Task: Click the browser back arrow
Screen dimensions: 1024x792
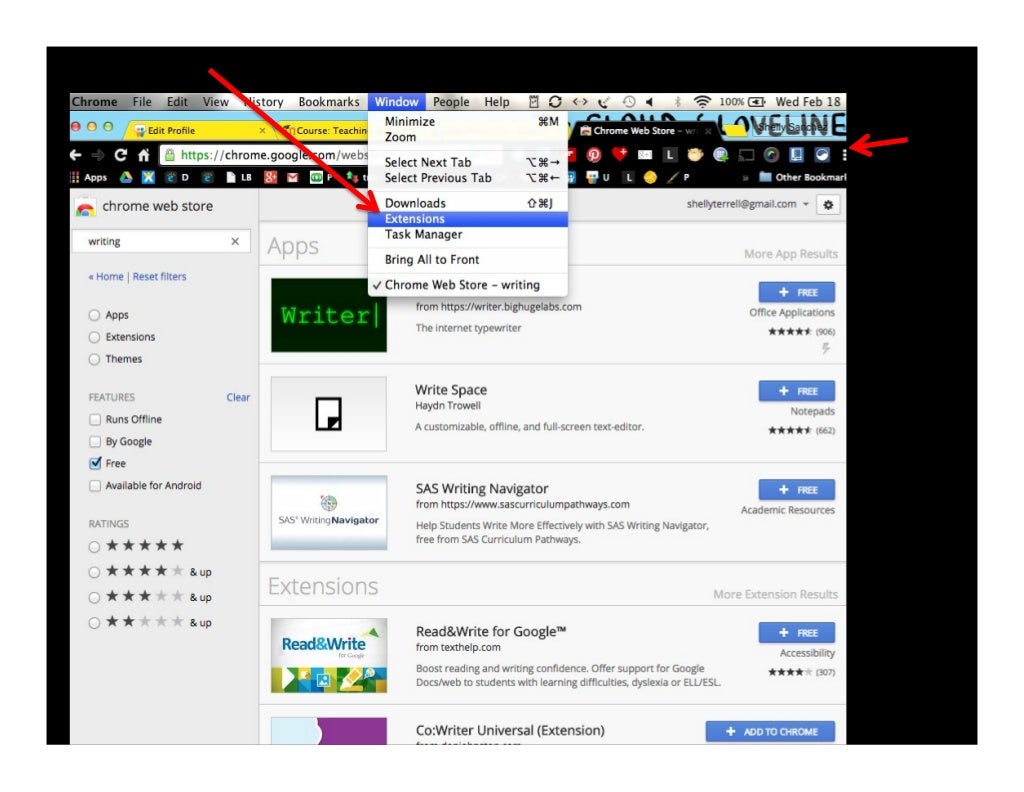Action: pos(76,155)
